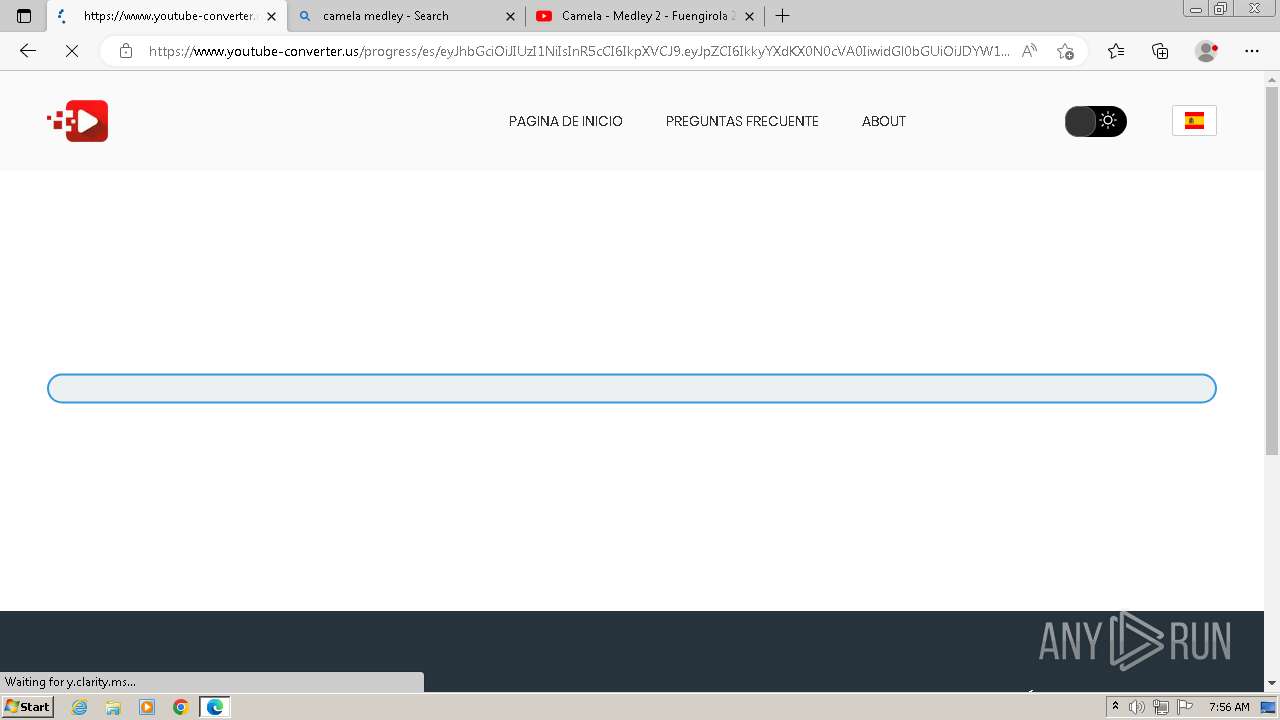Click Show desktop button in tray
Viewport: 1280px width, 720px height.
[x=1268, y=707]
